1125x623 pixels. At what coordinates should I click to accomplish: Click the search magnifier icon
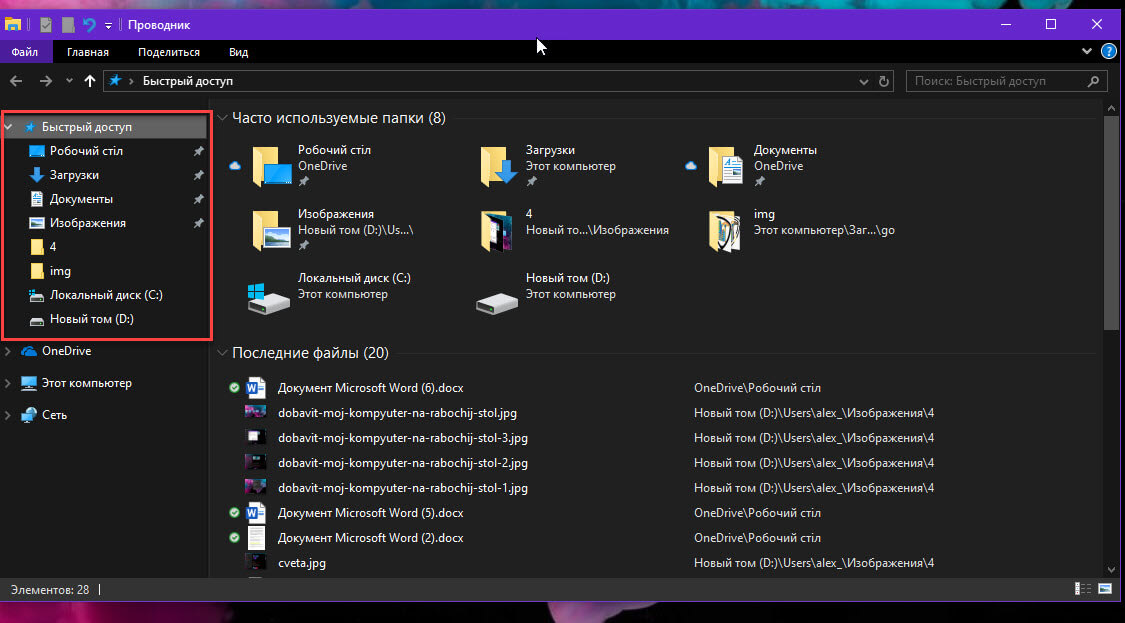(1093, 81)
